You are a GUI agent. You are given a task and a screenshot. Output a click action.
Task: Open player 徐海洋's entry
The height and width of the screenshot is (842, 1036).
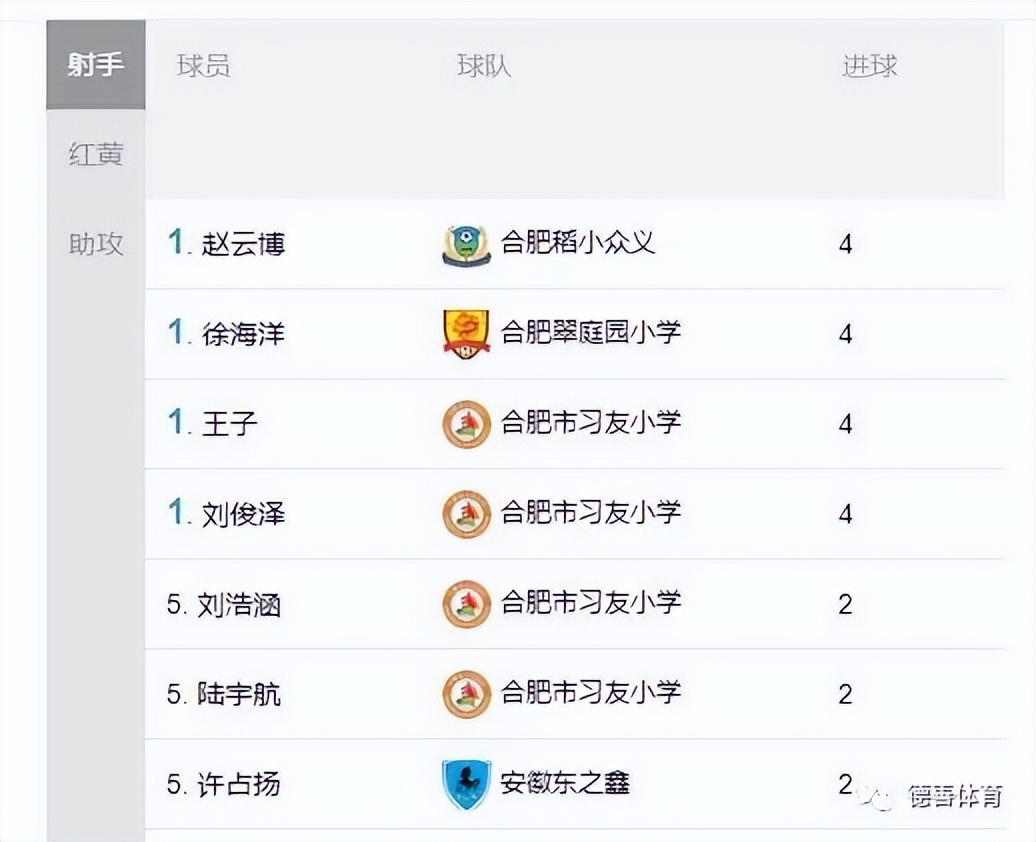pos(245,333)
